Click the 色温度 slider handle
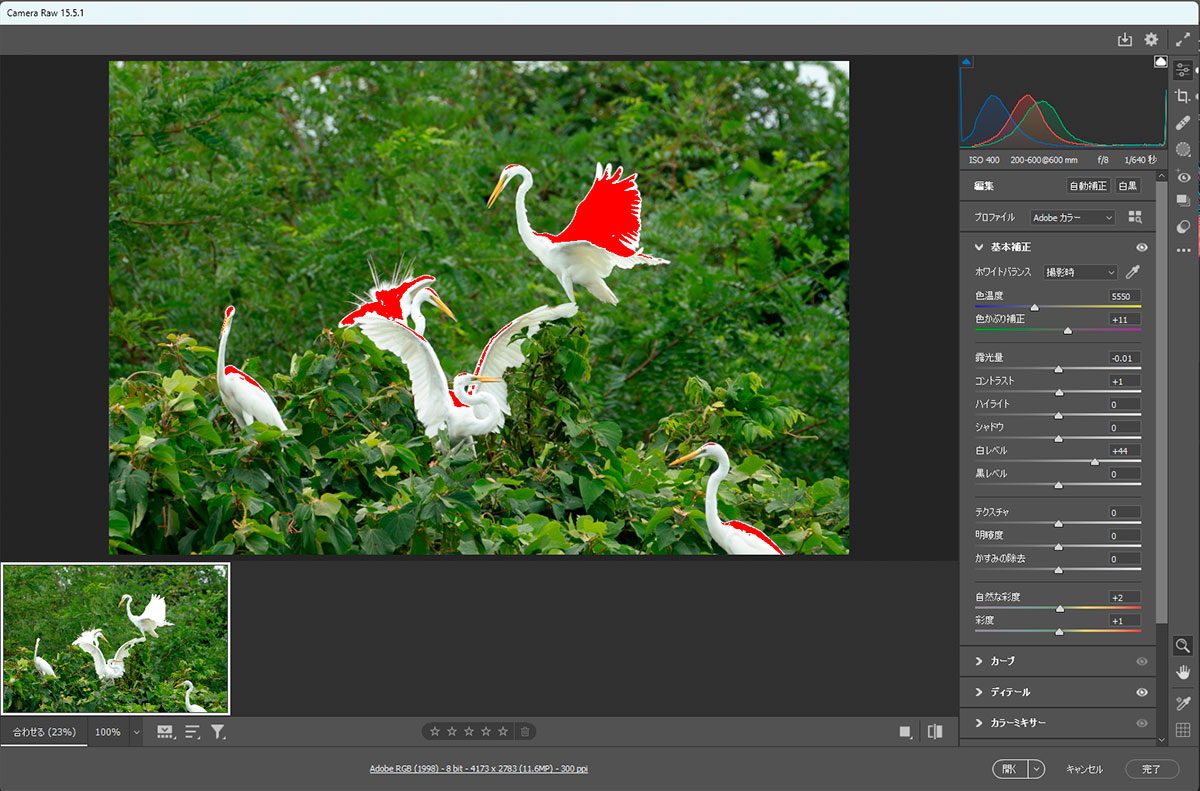This screenshot has width=1200, height=791. pyautogui.click(x=1034, y=307)
